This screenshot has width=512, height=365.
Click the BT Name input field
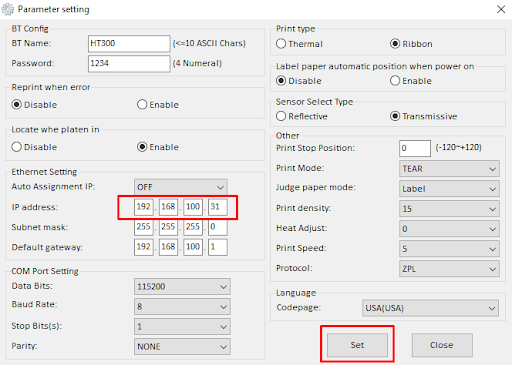pos(129,44)
